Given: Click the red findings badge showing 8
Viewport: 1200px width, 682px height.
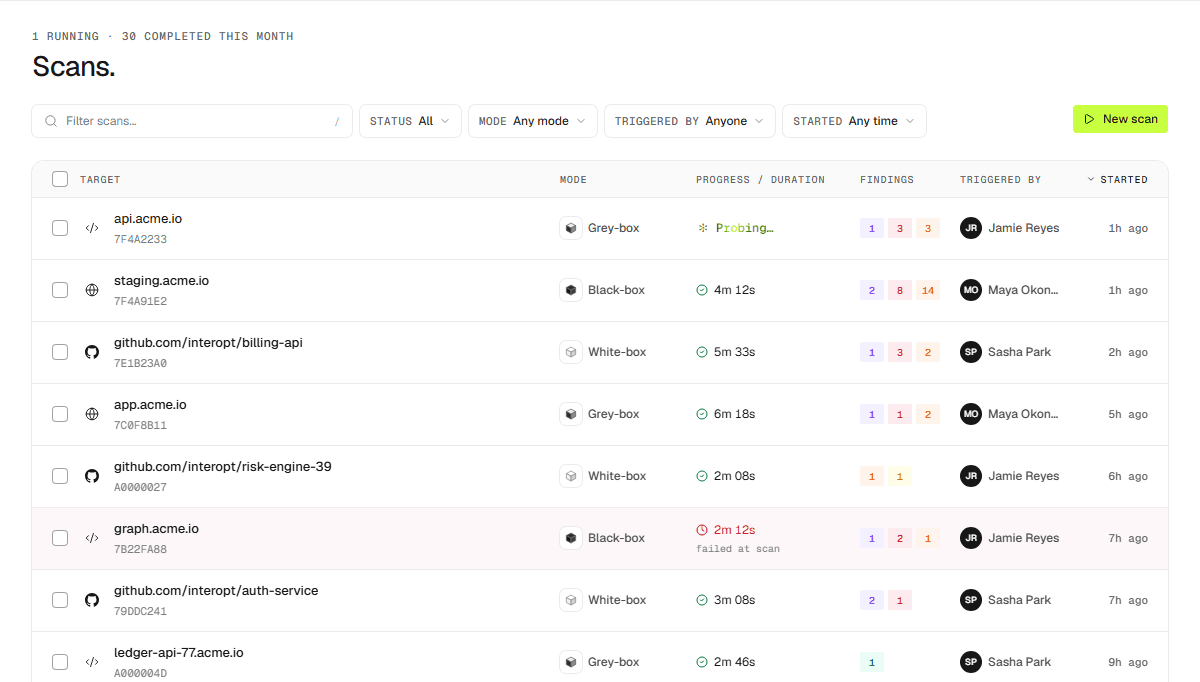Looking at the screenshot, I should (x=900, y=290).
